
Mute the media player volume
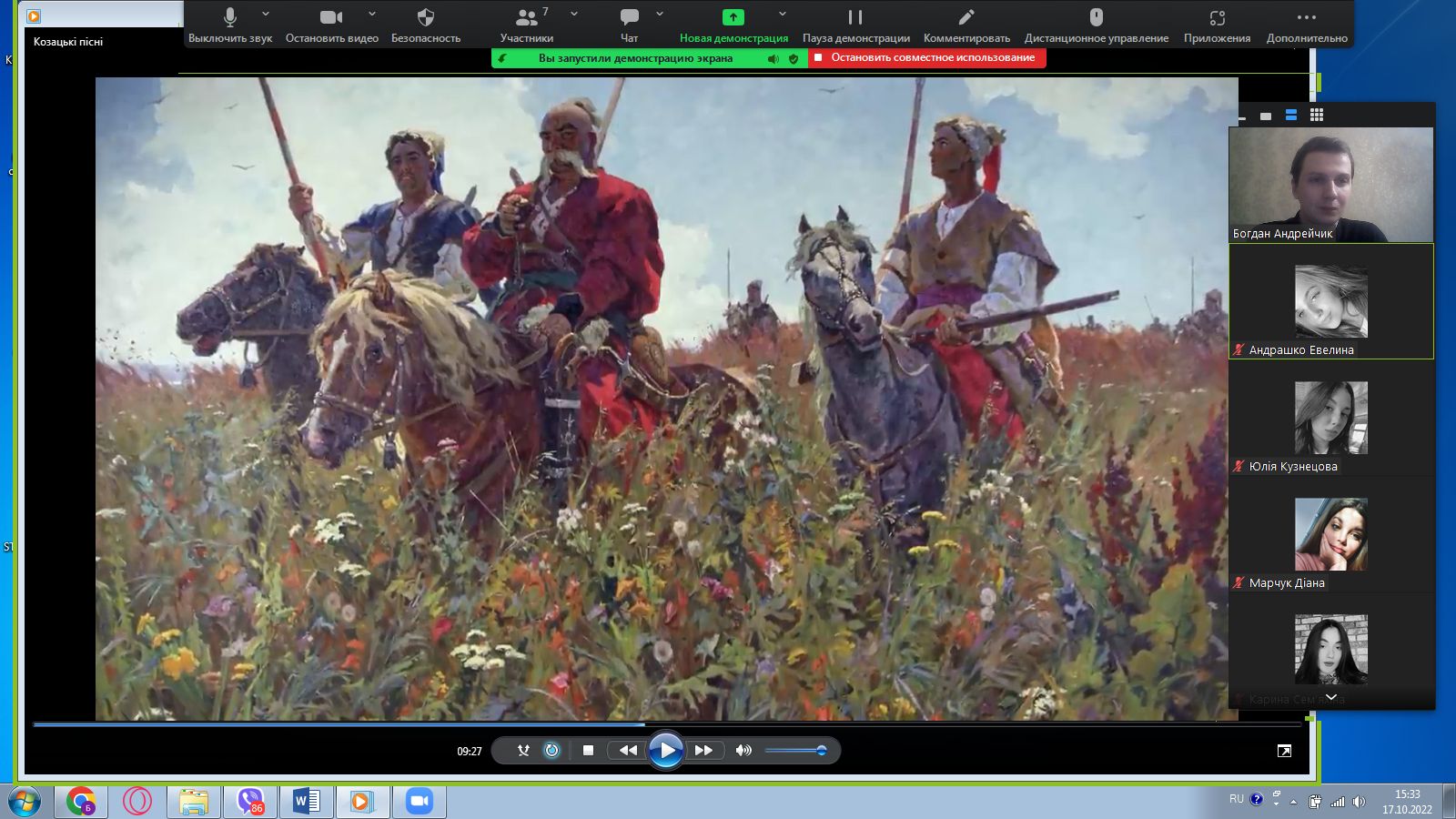pyautogui.click(x=743, y=751)
